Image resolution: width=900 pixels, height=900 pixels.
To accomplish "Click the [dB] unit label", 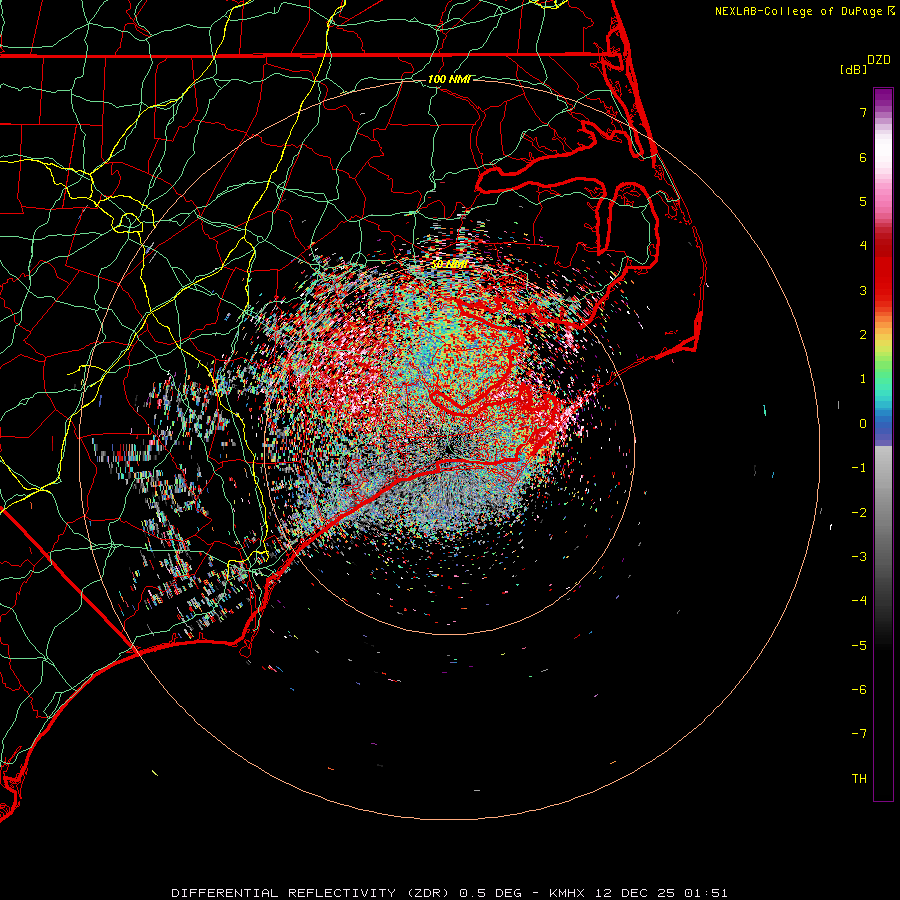I will [853, 69].
